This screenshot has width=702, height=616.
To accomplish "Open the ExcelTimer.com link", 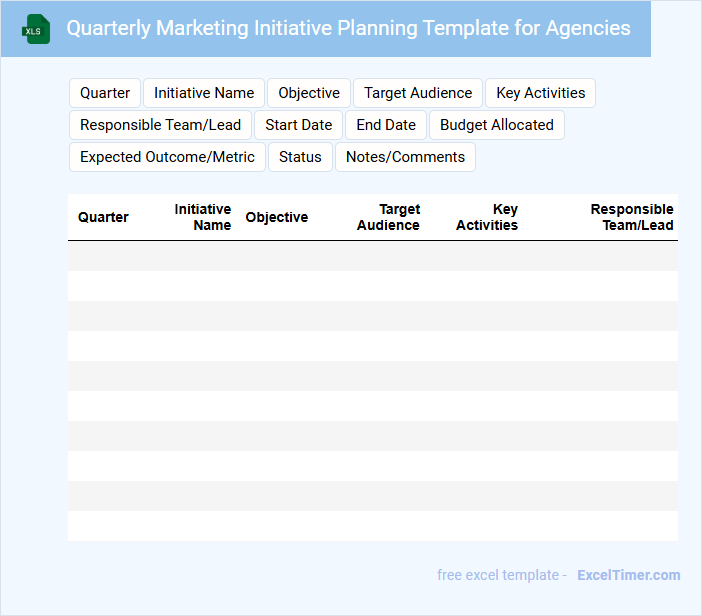I will tap(628, 575).
